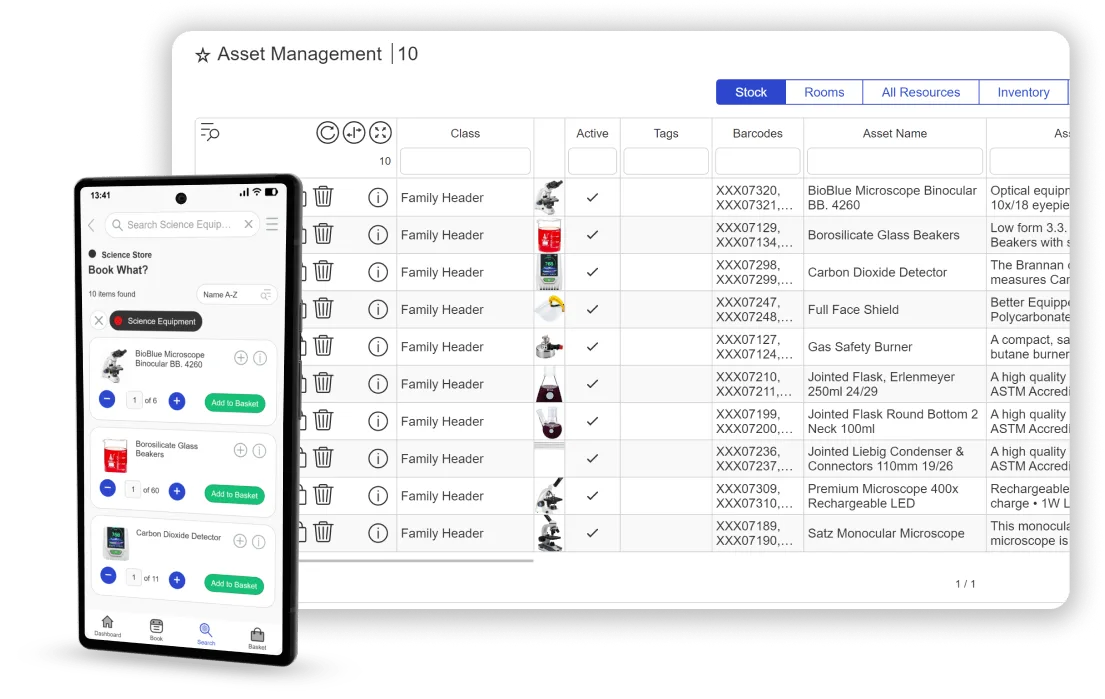Increase BioBlue Microscope quantity with plus button

[x=177, y=401]
